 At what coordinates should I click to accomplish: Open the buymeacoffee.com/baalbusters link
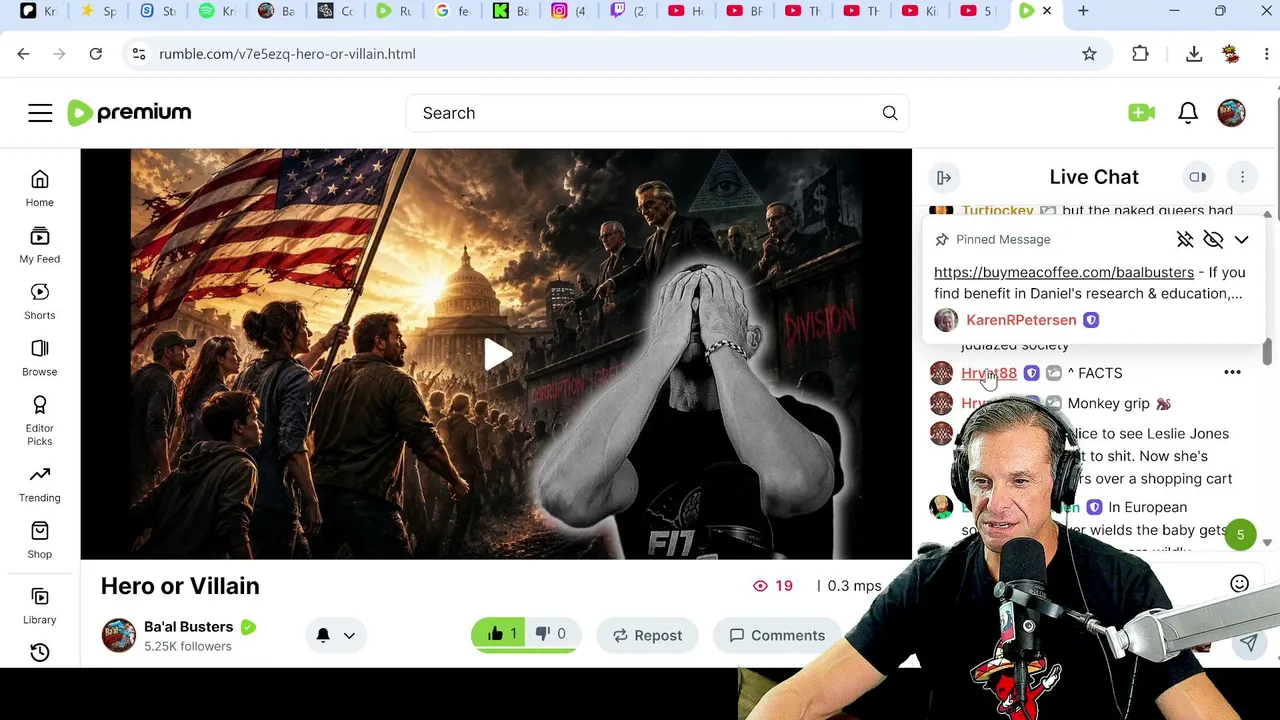coord(1064,272)
